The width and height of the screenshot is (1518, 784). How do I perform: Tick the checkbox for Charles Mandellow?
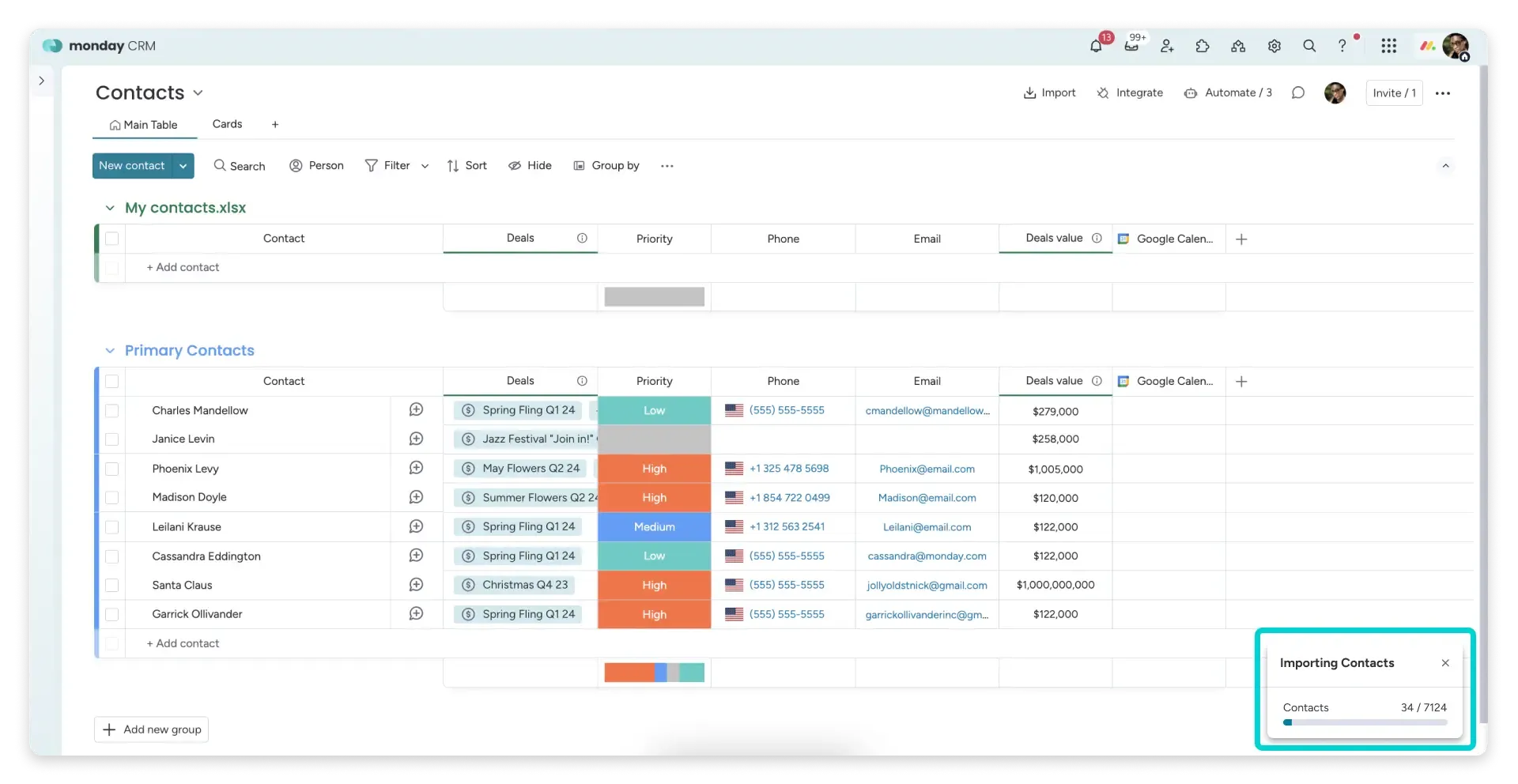112,410
